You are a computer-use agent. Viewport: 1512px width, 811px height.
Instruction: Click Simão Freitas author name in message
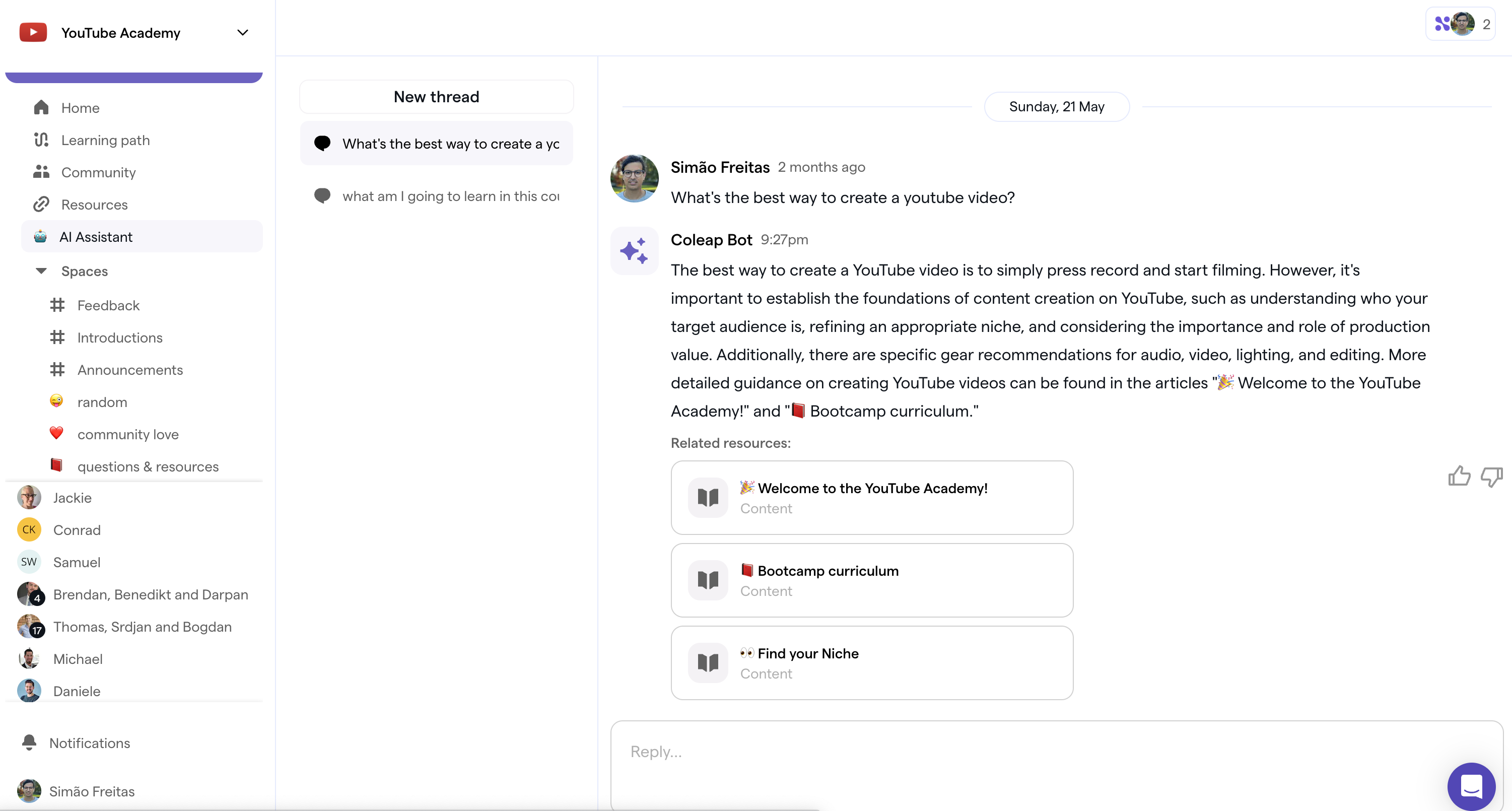pos(720,167)
